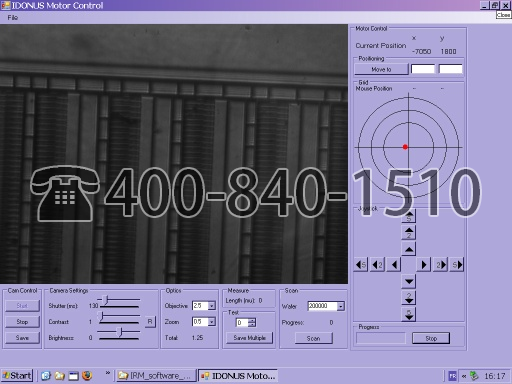Open the File menu
This screenshot has width=512, height=384.
pyautogui.click(x=12, y=17)
